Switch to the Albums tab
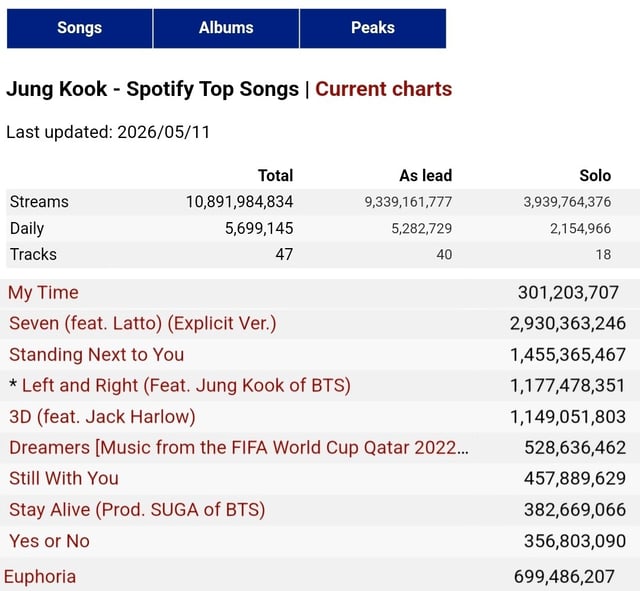This screenshot has height=591, width=640. [226, 28]
